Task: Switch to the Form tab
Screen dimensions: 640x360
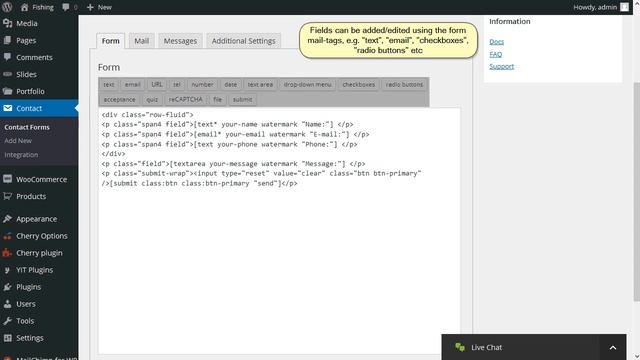Action: [x=111, y=41]
